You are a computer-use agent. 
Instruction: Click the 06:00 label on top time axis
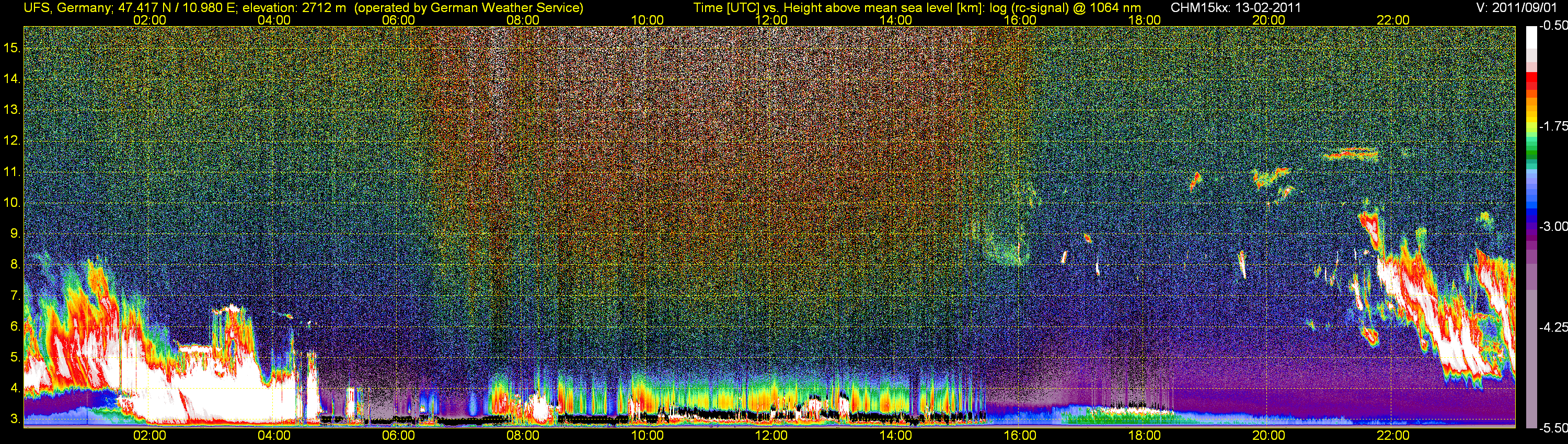399,20
